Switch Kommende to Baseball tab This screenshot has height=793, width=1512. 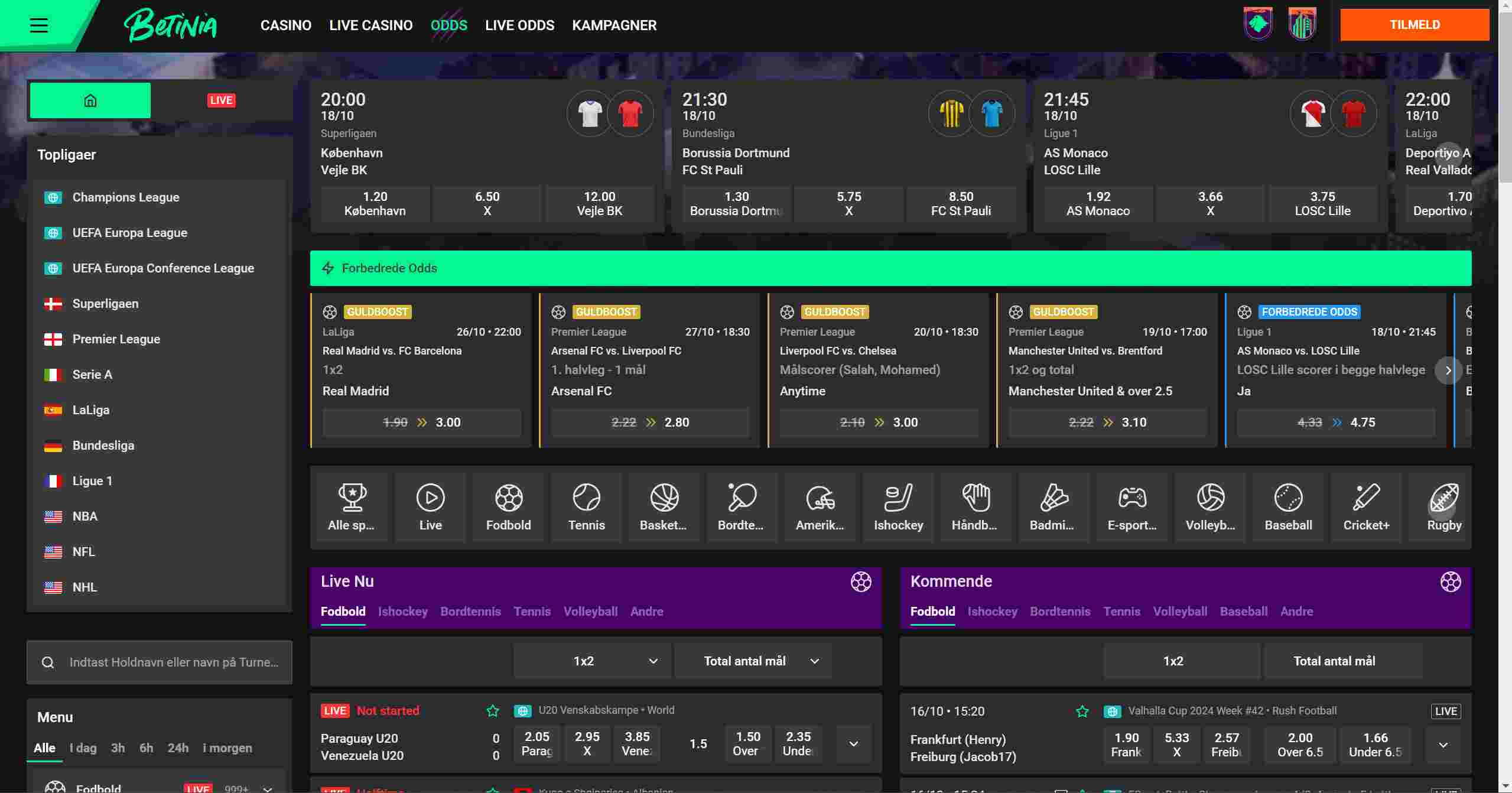1244,612
